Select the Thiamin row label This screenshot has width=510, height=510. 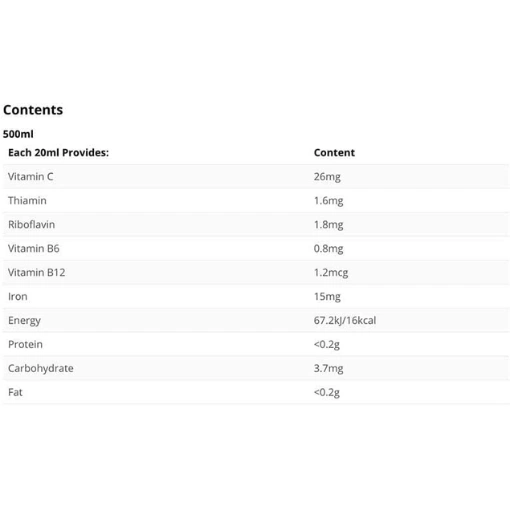tap(27, 201)
